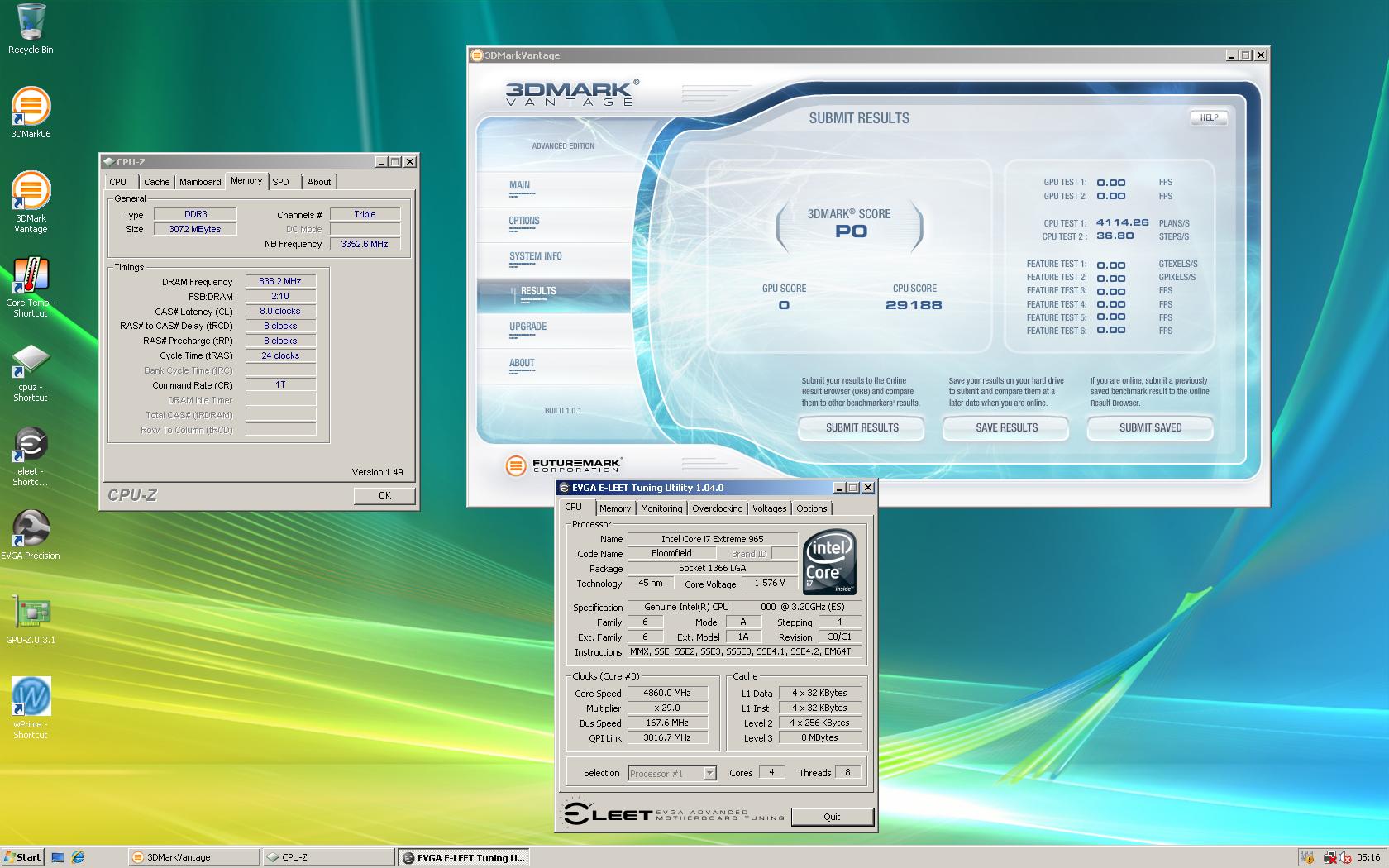Click the volume tray icon
This screenshot has height=868, width=1389.
pyautogui.click(x=1344, y=857)
